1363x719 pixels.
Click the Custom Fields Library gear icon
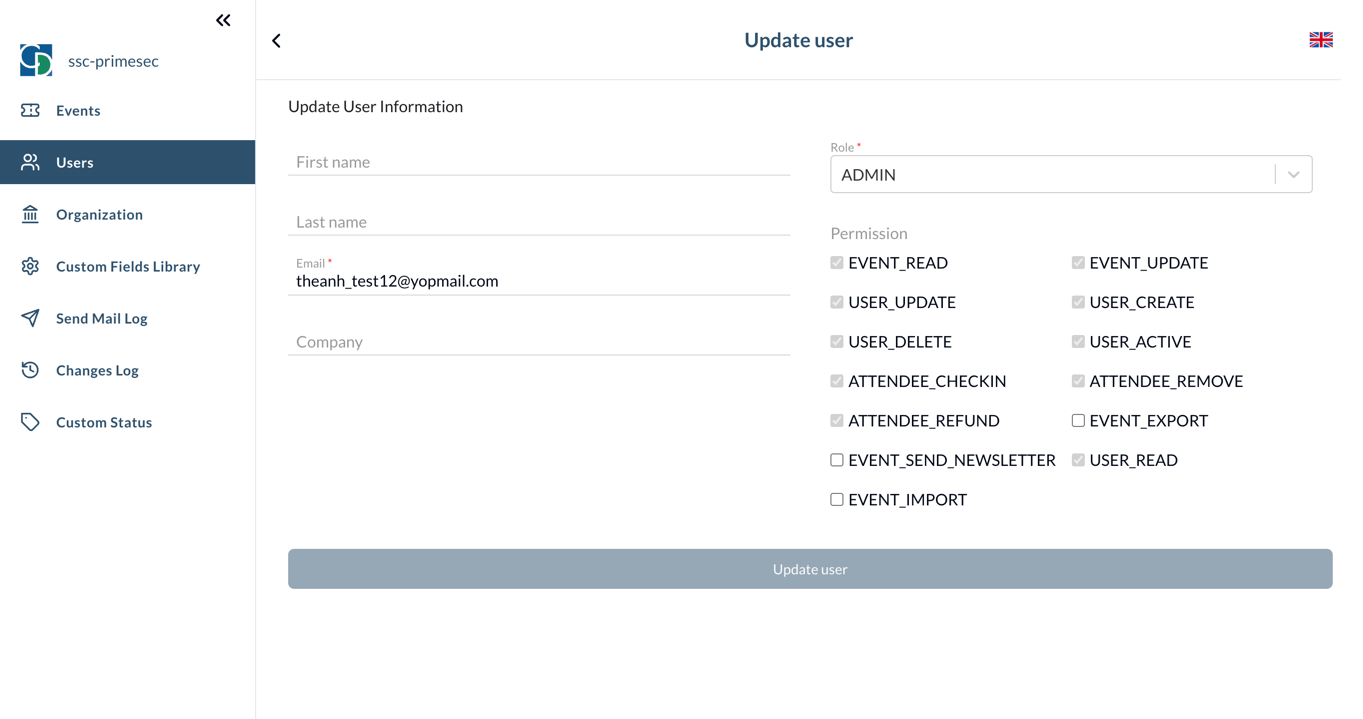(x=29, y=266)
